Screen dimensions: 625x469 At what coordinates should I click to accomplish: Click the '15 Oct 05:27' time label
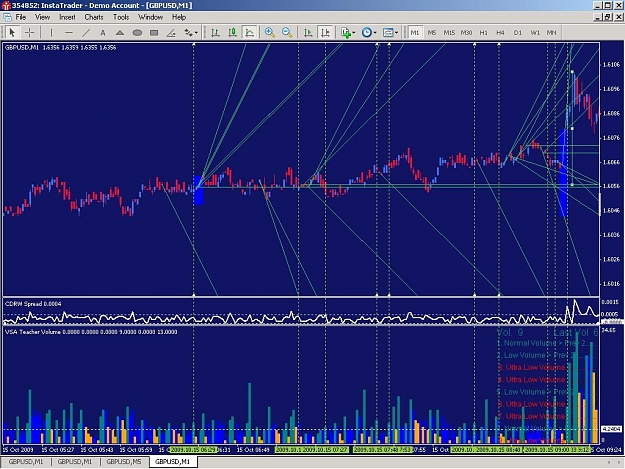pyautogui.click(x=58, y=449)
